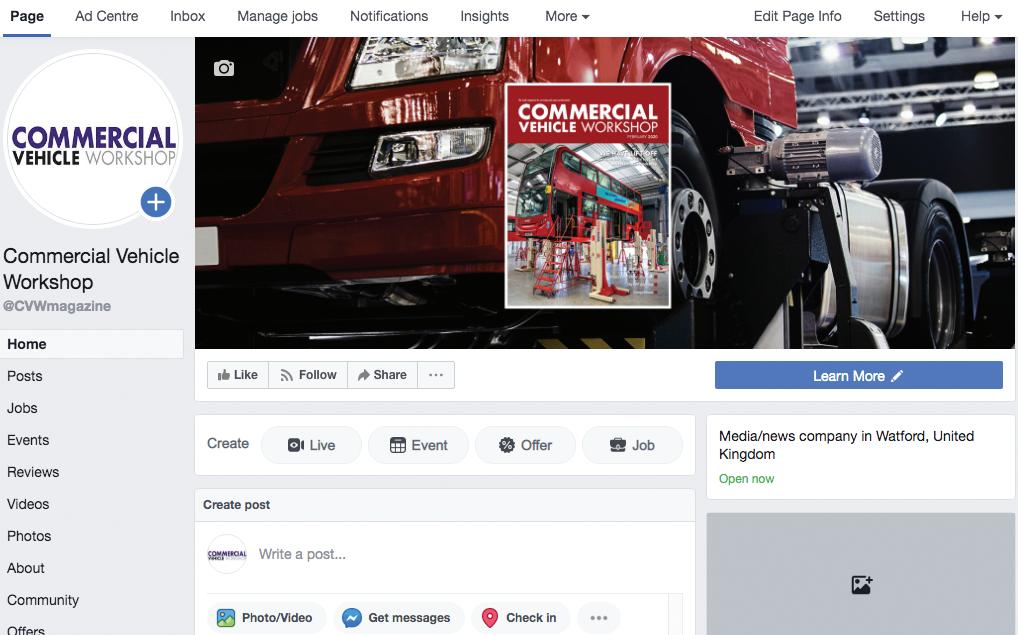Select Home in the sidebar
This screenshot has width=1018, height=635.
pos(92,344)
